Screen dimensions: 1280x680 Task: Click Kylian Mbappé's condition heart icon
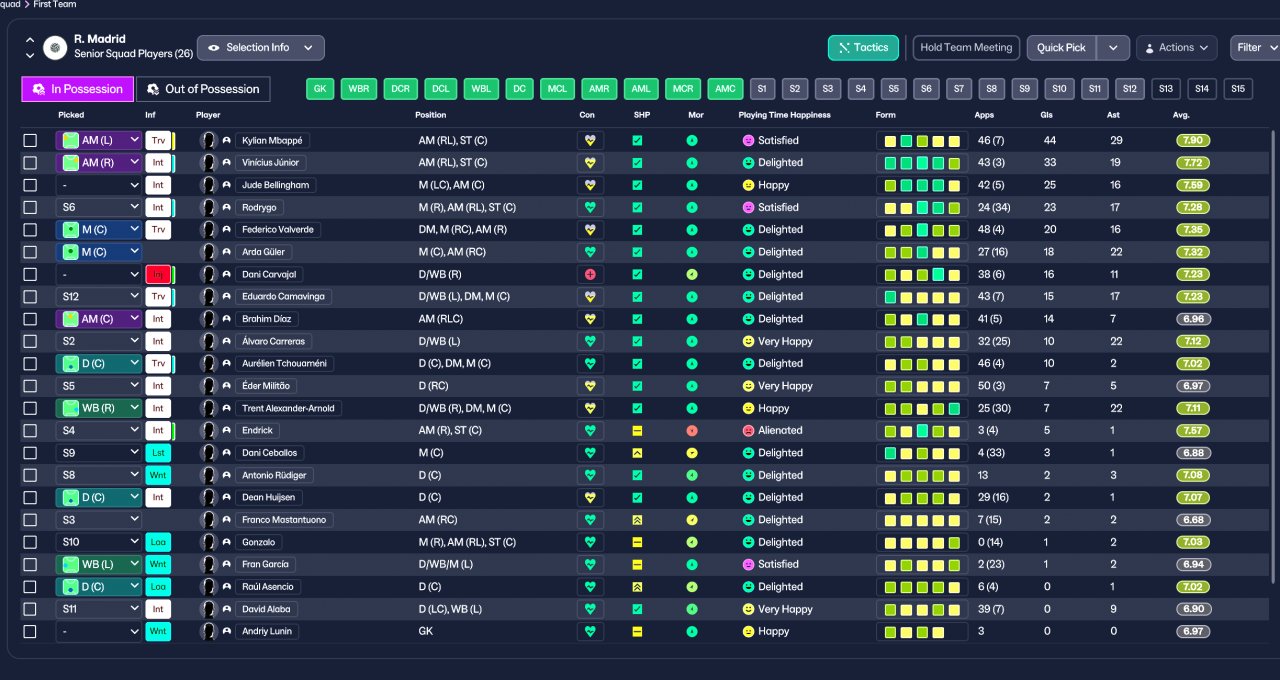(x=590, y=141)
